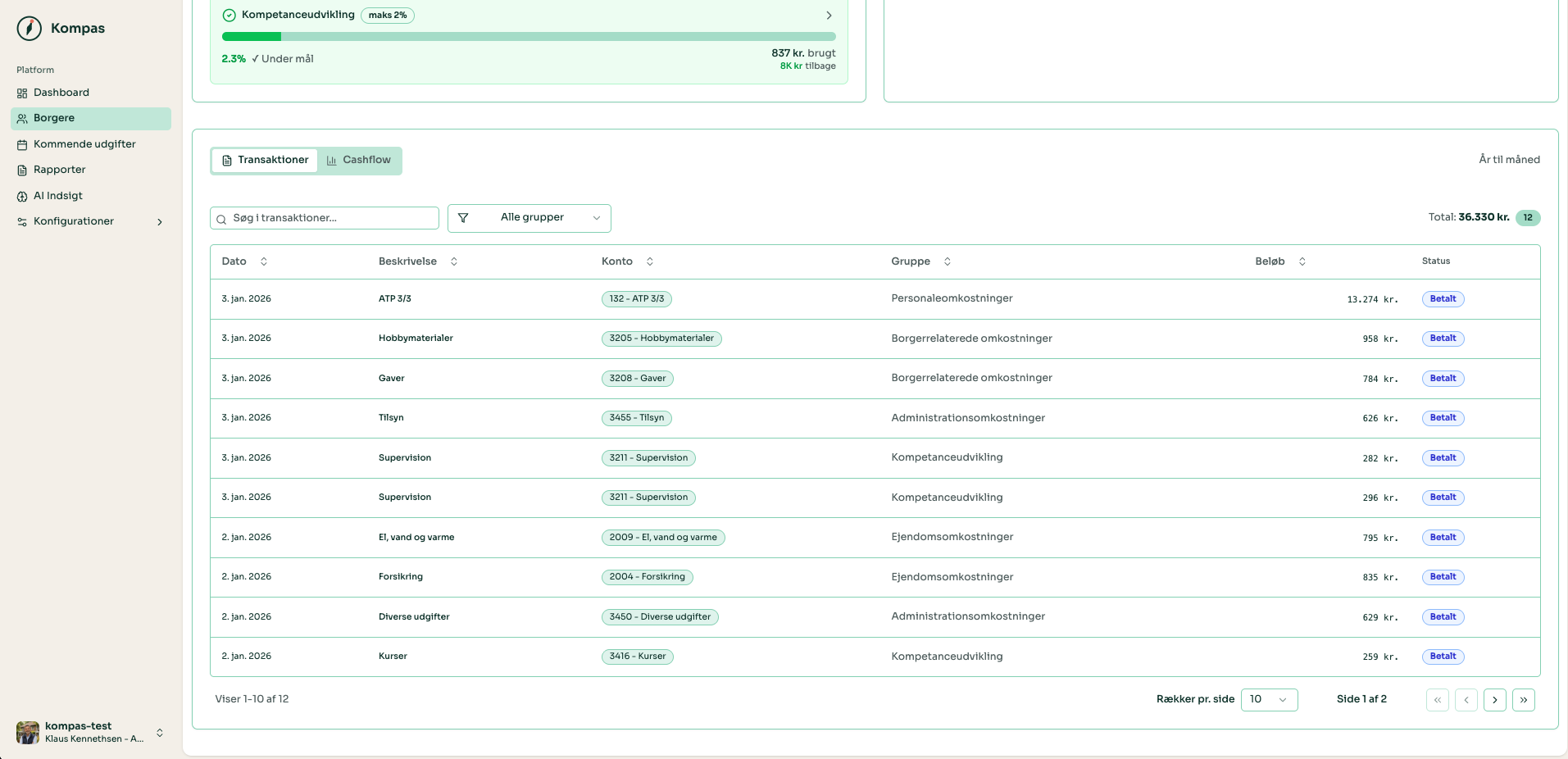Viewport: 1568px width, 759px height.
Task: Switch to the Cashflow tab
Action: click(x=359, y=160)
